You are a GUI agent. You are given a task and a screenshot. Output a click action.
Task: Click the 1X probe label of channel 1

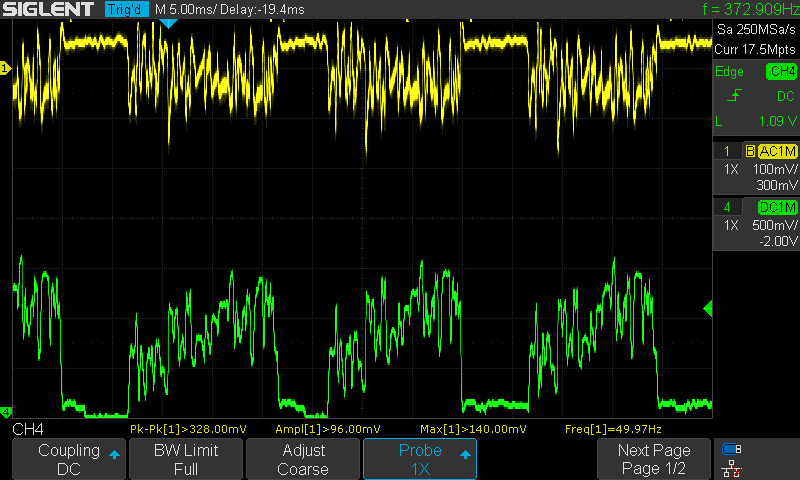[x=731, y=169]
